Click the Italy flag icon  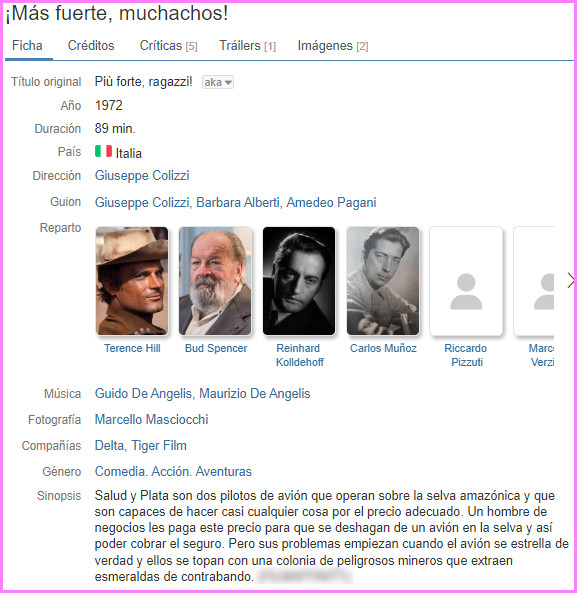click(103, 151)
